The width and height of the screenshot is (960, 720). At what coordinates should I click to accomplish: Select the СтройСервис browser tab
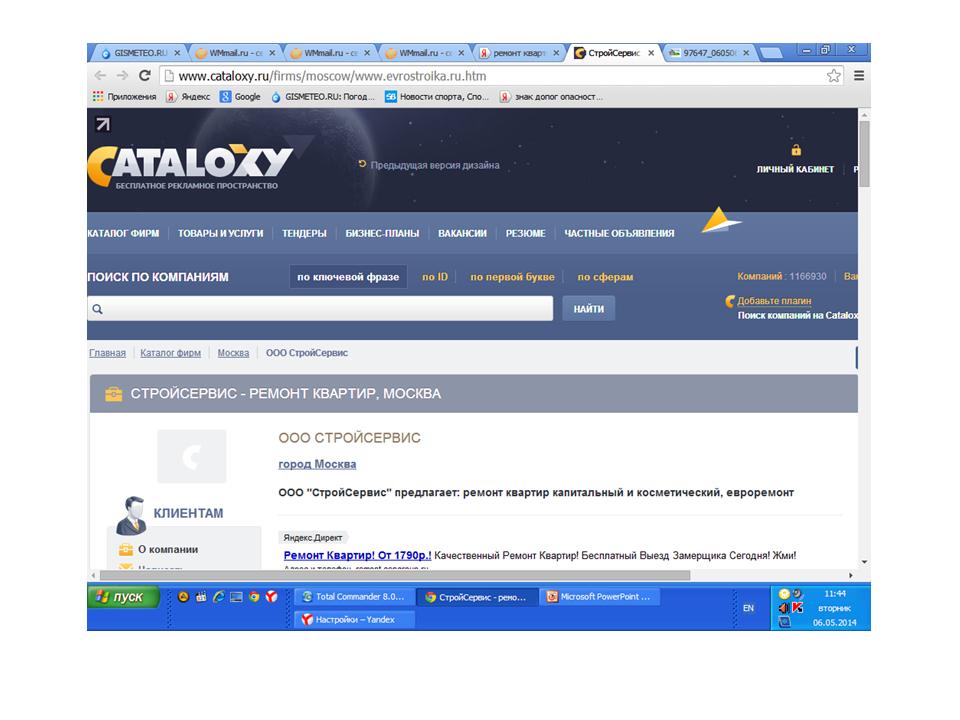pyautogui.click(x=614, y=53)
